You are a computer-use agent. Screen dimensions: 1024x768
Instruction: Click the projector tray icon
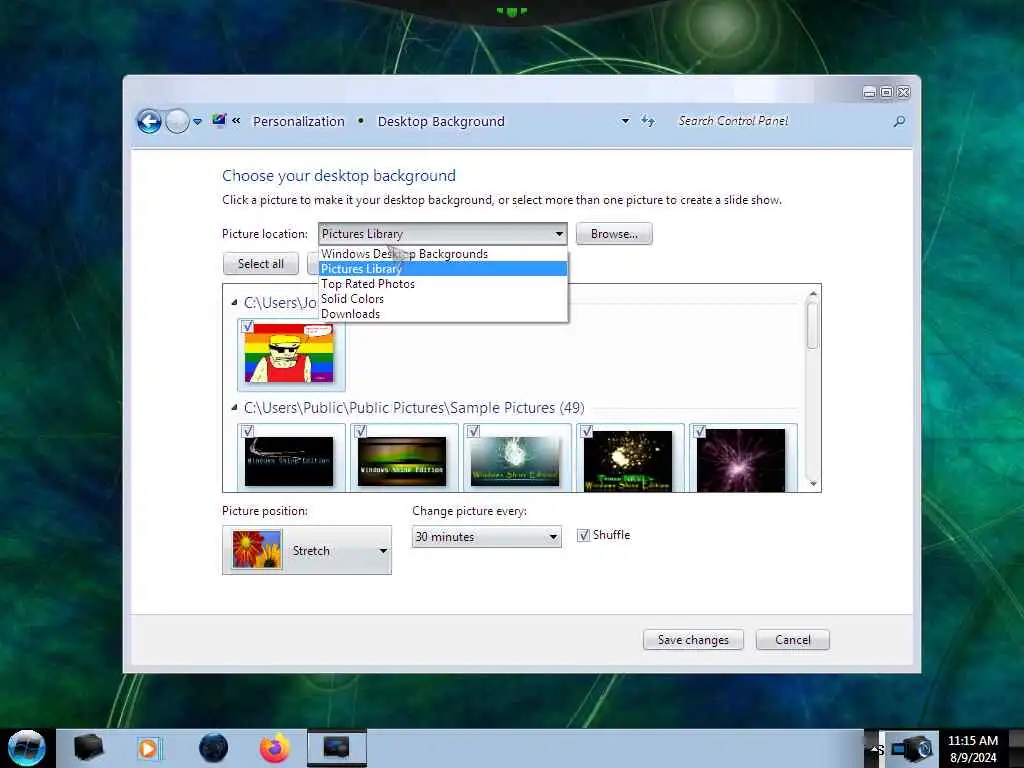pos(912,748)
